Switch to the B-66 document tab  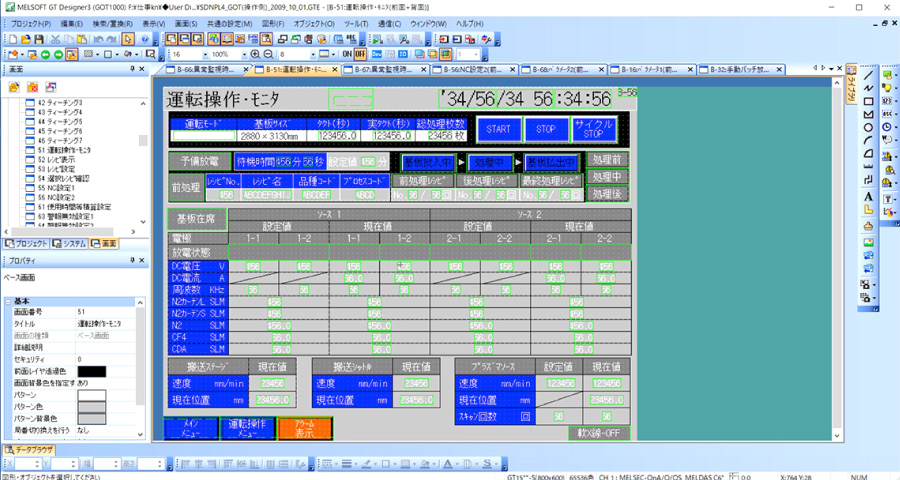[x=205, y=69]
